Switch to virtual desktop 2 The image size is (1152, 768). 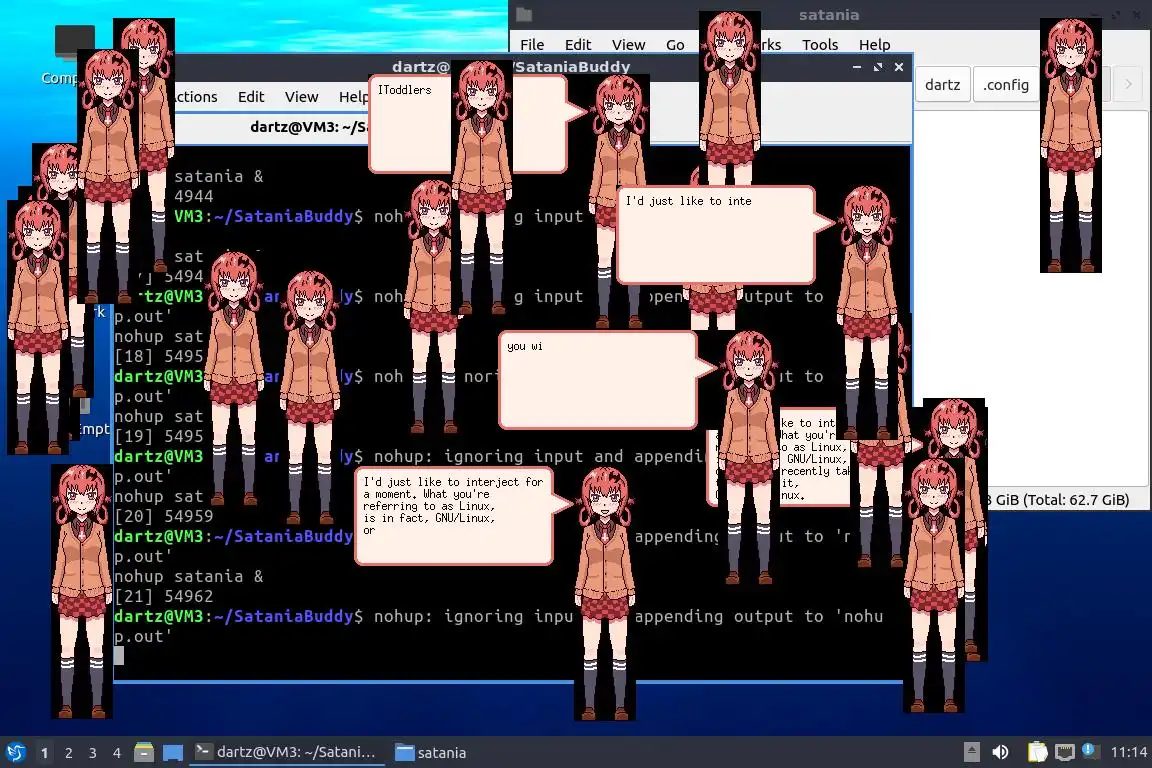pos(68,753)
